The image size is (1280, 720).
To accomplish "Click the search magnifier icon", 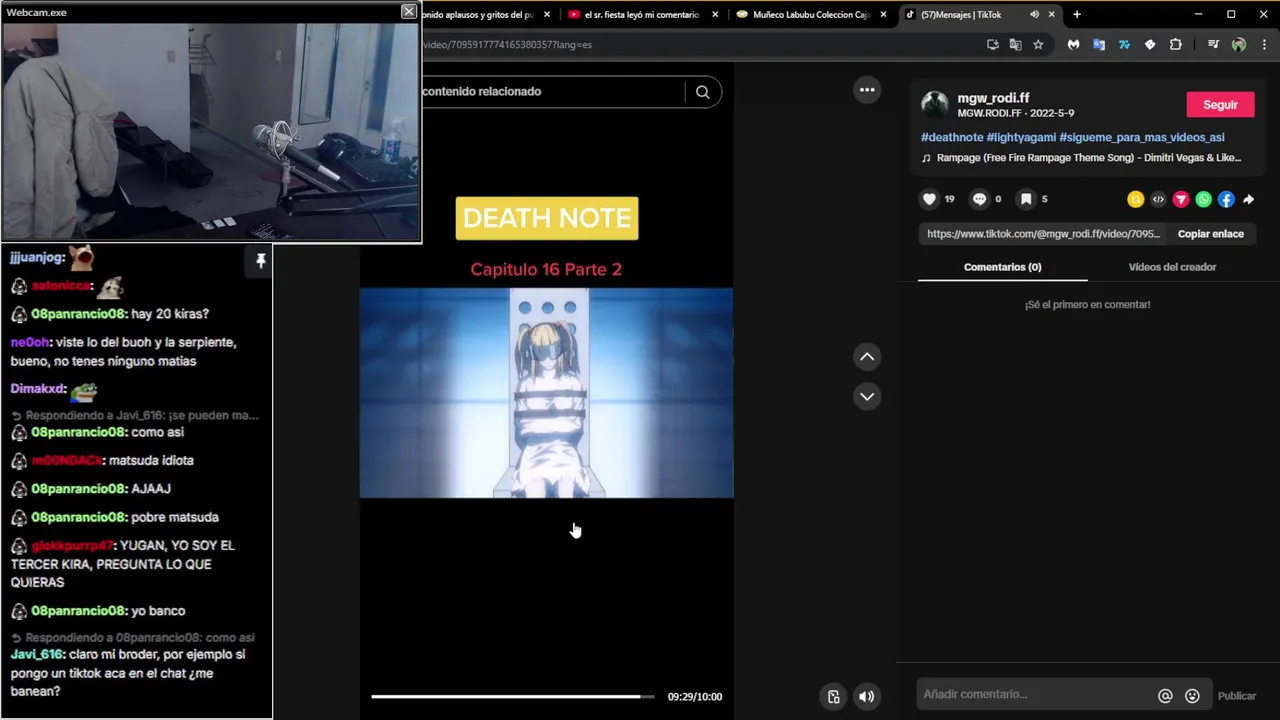I will (703, 92).
